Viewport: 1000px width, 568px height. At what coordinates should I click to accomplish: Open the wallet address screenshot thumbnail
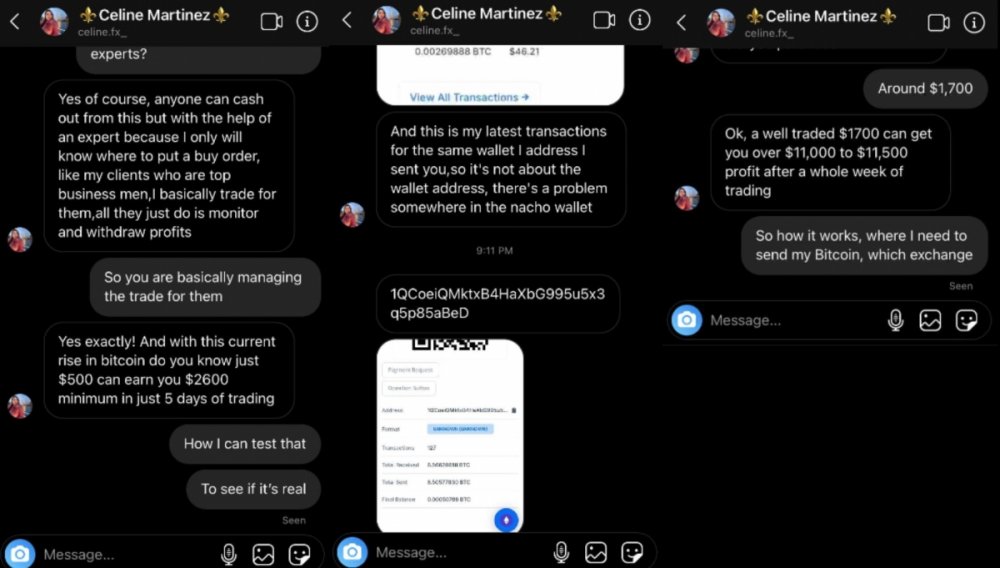[450, 436]
